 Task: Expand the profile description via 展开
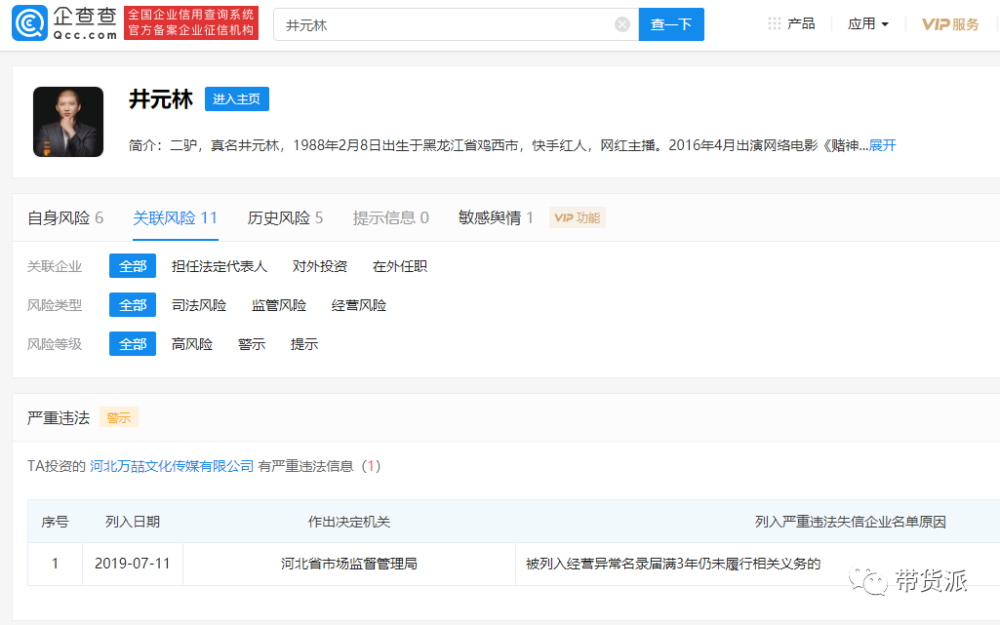click(882, 145)
